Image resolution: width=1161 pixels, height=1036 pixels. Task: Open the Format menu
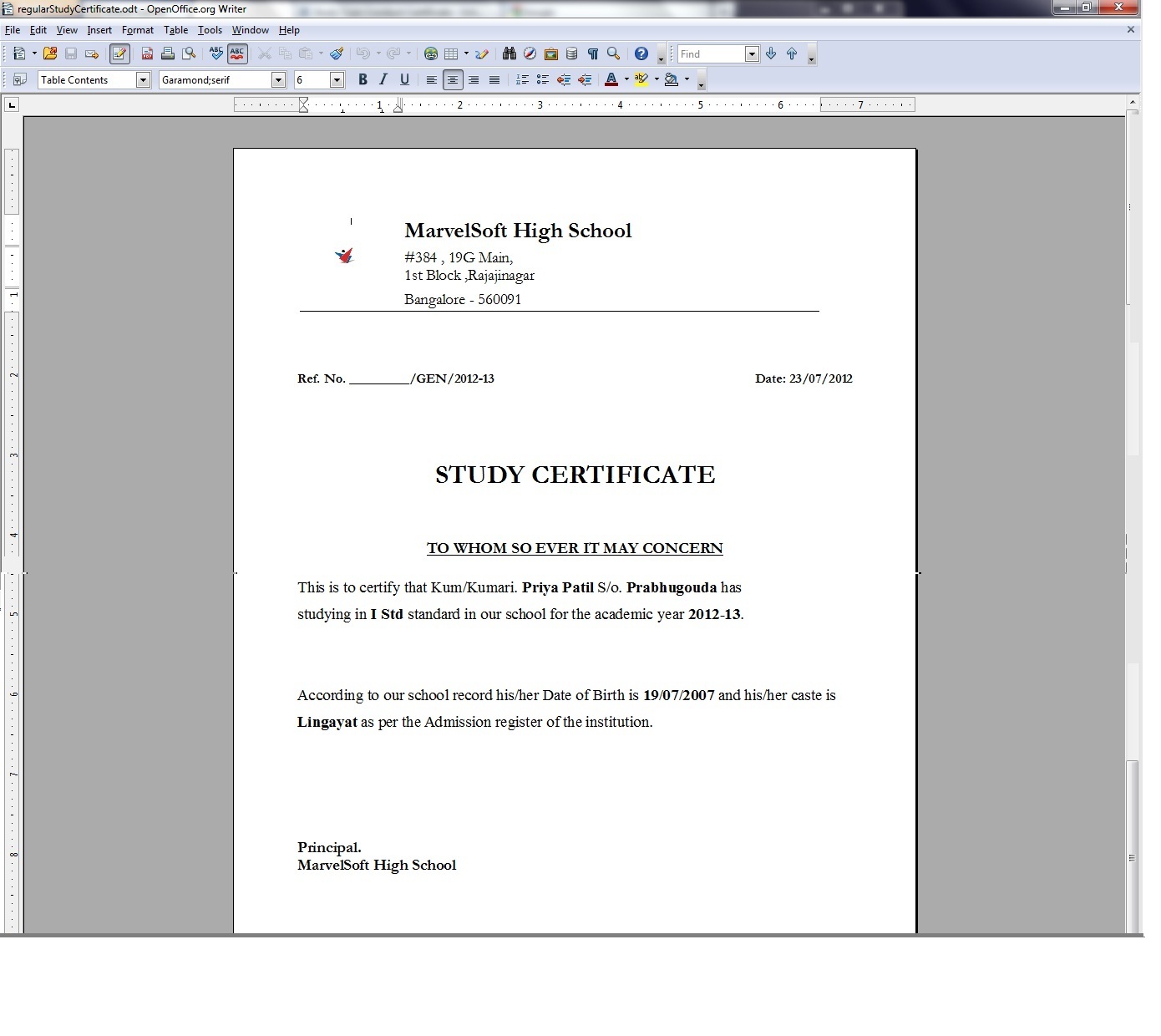tap(137, 30)
